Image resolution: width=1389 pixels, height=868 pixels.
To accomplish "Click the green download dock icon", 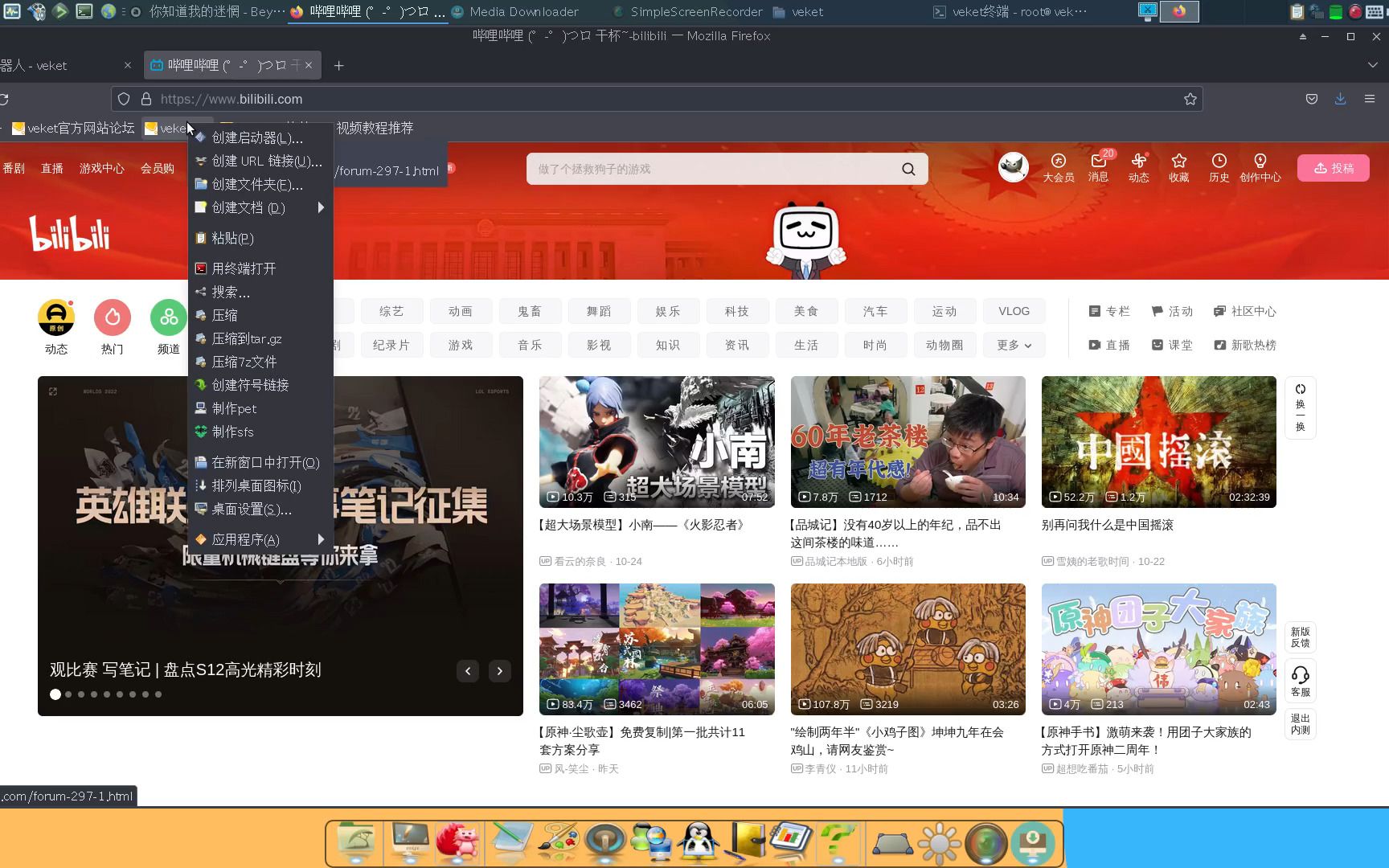I will (x=1033, y=842).
